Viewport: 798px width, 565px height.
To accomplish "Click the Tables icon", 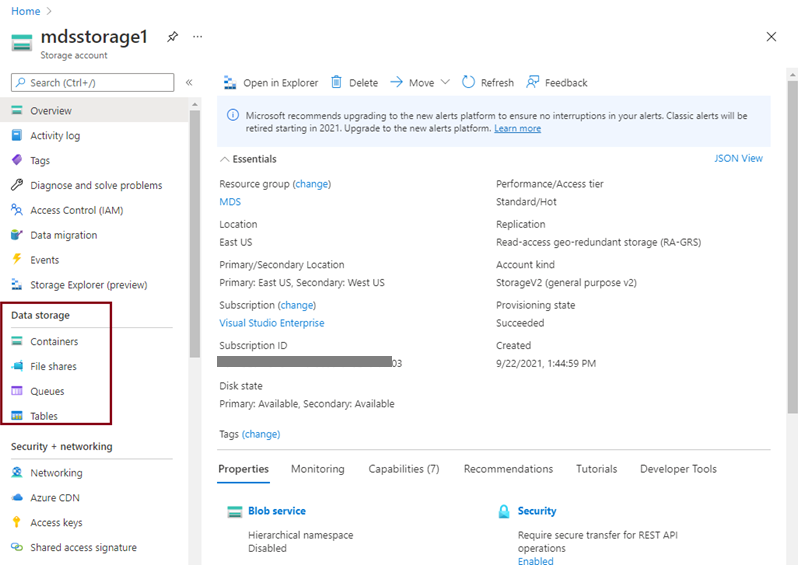I will (17, 415).
